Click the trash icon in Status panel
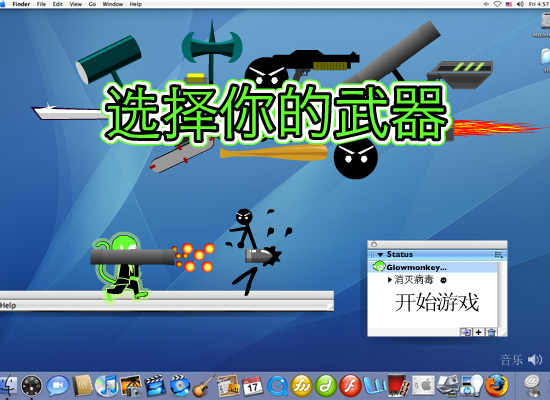 (x=491, y=332)
